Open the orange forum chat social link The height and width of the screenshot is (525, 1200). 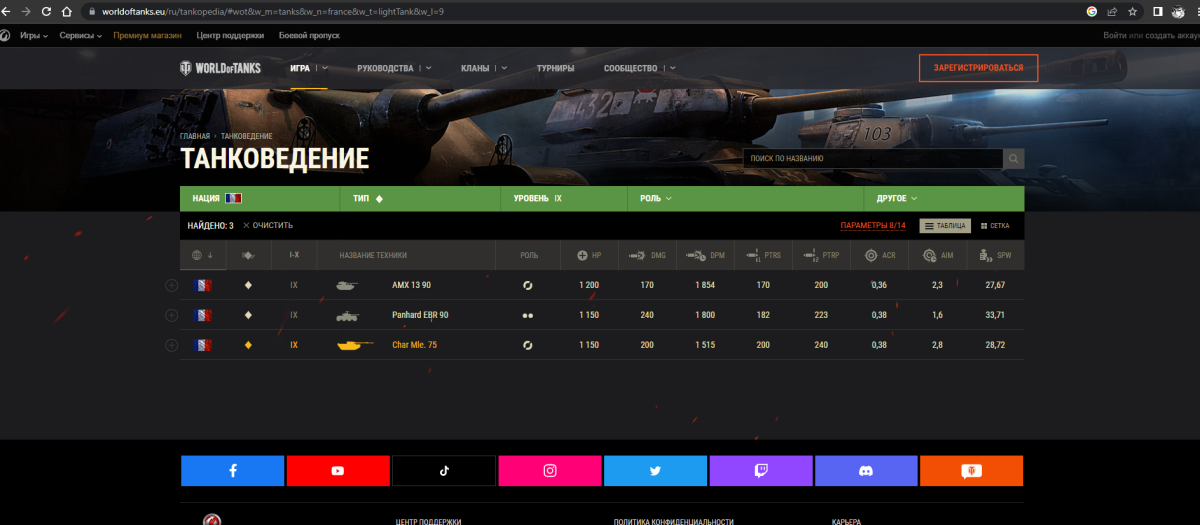972,470
